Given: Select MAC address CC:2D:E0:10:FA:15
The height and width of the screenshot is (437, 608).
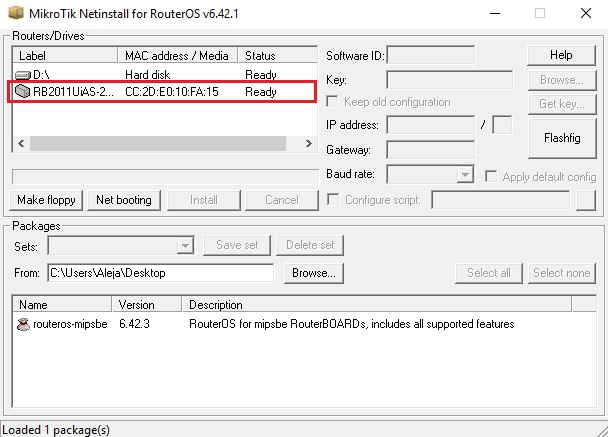Looking at the screenshot, I should (x=172, y=92).
